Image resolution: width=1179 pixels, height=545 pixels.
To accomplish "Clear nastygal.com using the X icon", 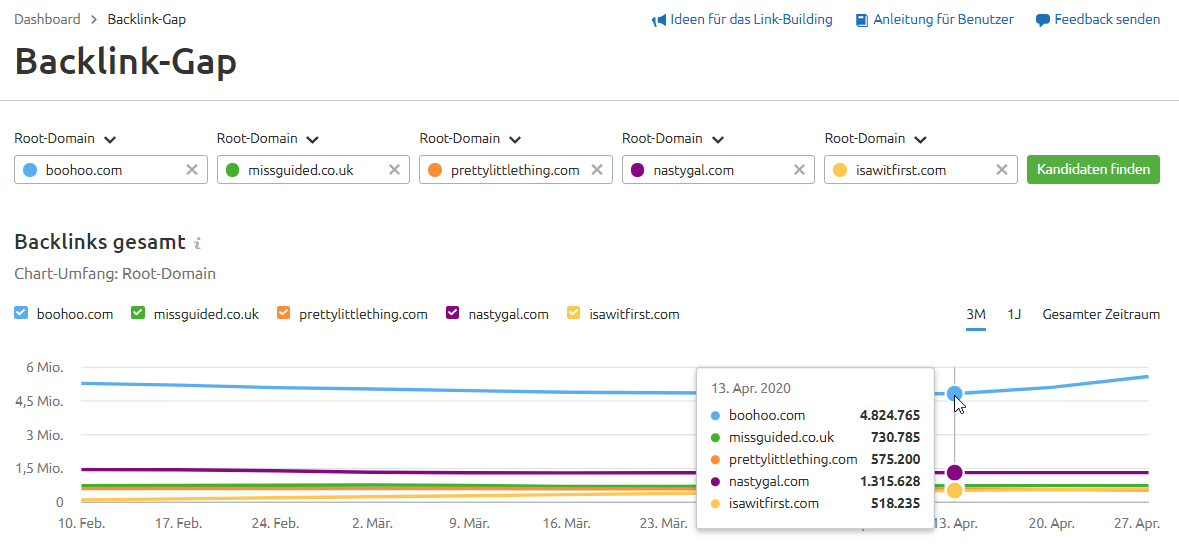I will [x=799, y=170].
